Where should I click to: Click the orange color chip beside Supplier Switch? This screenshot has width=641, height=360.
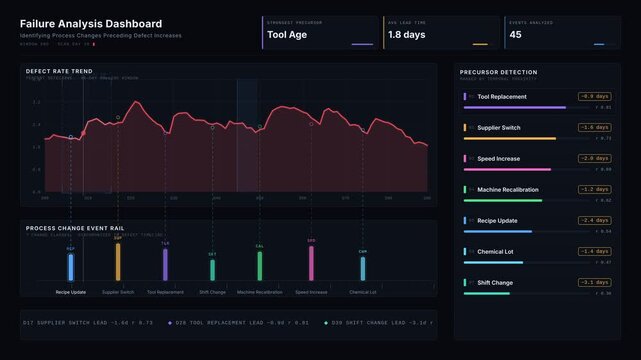pyautogui.click(x=465, y=127)
